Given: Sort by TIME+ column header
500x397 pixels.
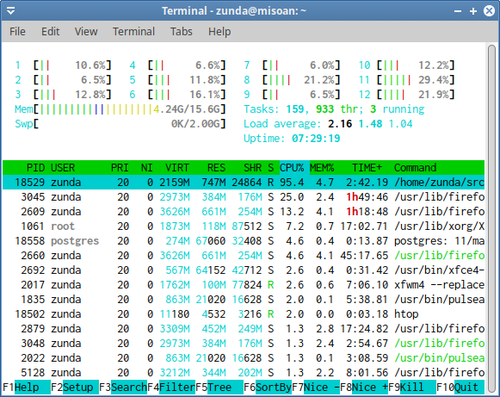Looking at the screenshot, I should [367, 168].
